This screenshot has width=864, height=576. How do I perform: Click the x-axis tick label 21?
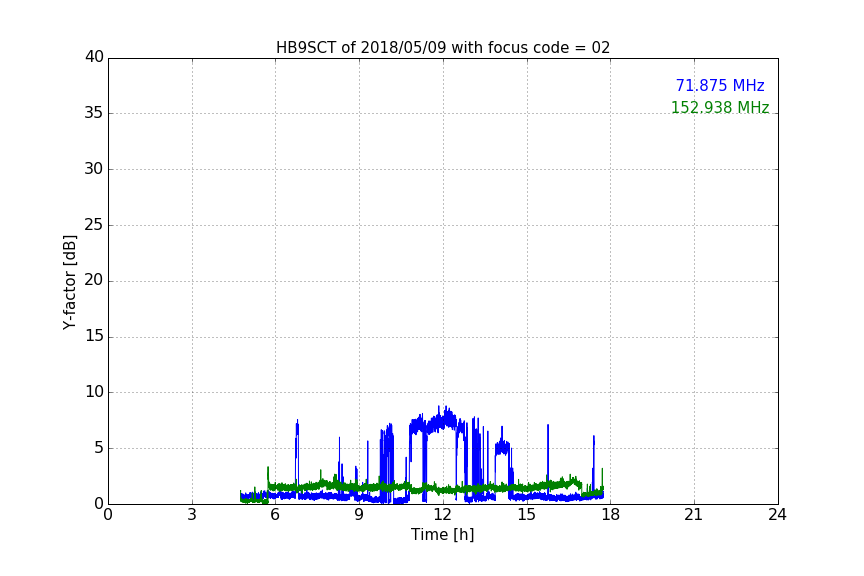point(694,515)
